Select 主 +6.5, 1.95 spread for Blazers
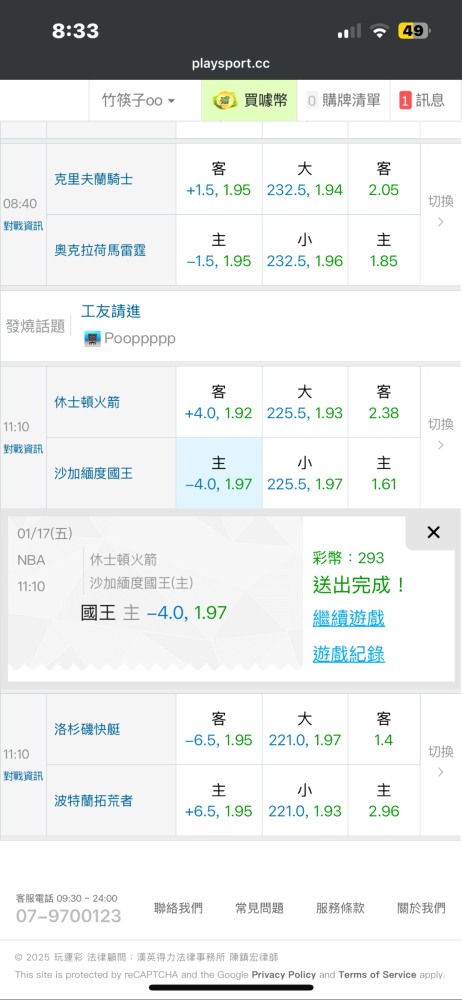Viewport: 462px width, 1000px height. pyautogui.click(x=219, y=800)
